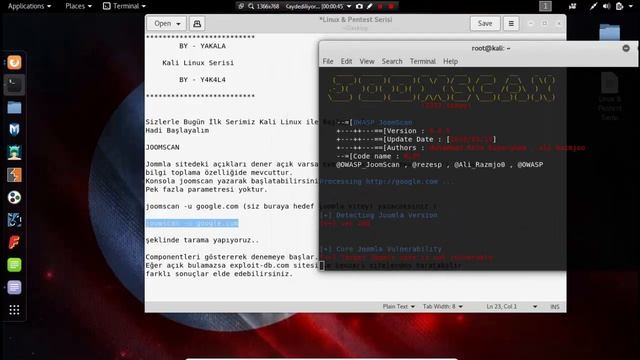Open Firefox ESR from the dock
Viewport: 640px width, 360px height.
tap(14, 62)
